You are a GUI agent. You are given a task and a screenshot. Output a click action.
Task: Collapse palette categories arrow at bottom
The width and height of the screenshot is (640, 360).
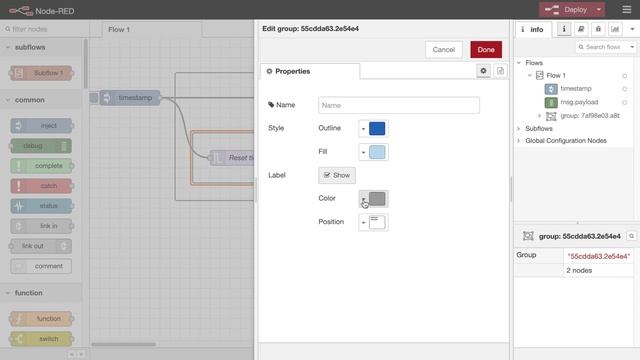coord(72,355)
